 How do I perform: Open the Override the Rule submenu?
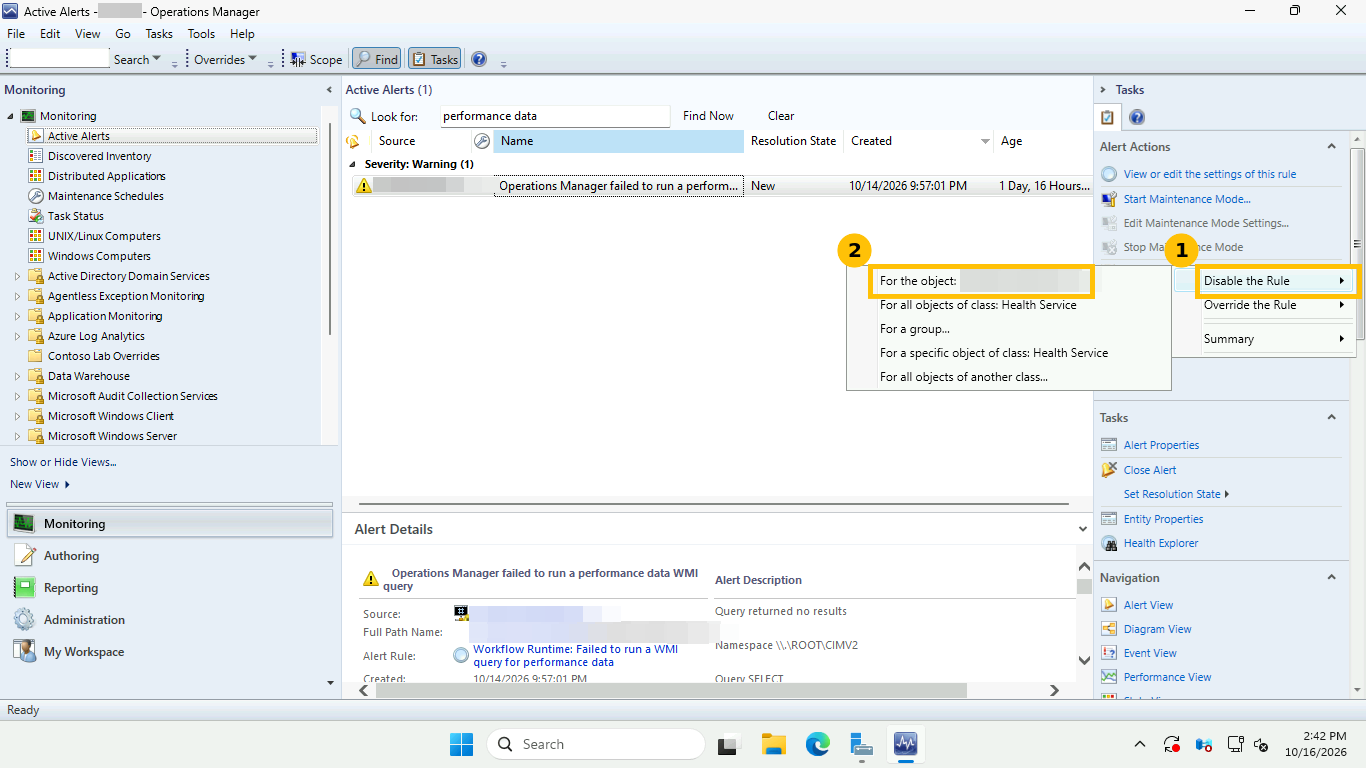(1275, 305)
